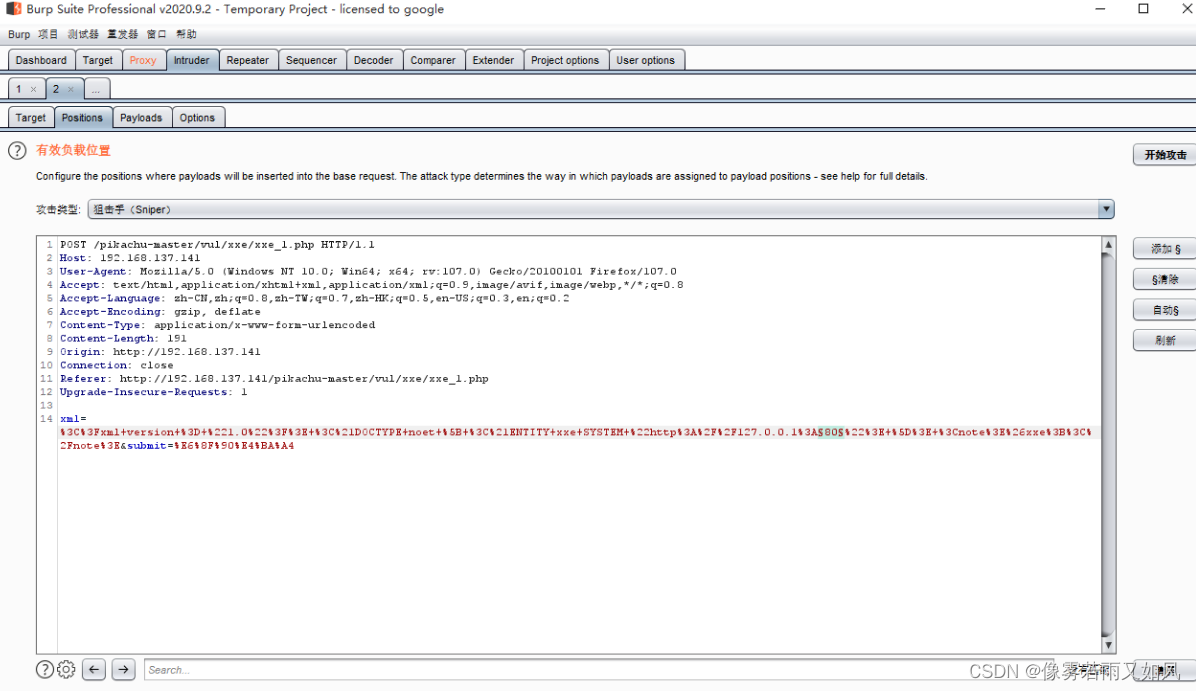This screenshot has height=691, width=1196.
Task: Open the 帮助 menu
Action: [x=186, y=34]
